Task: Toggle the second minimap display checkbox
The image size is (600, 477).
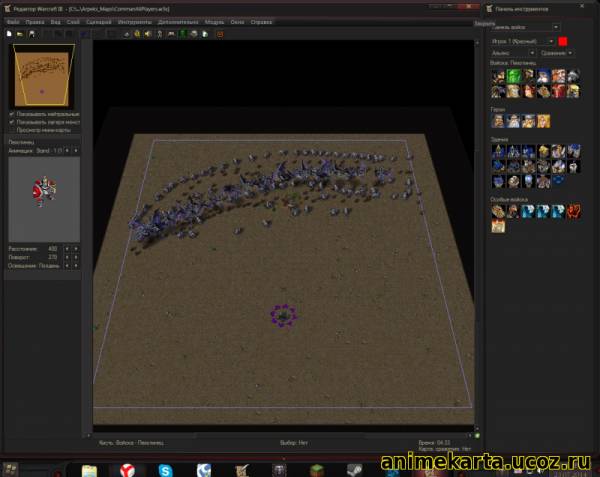Action: 11,122
